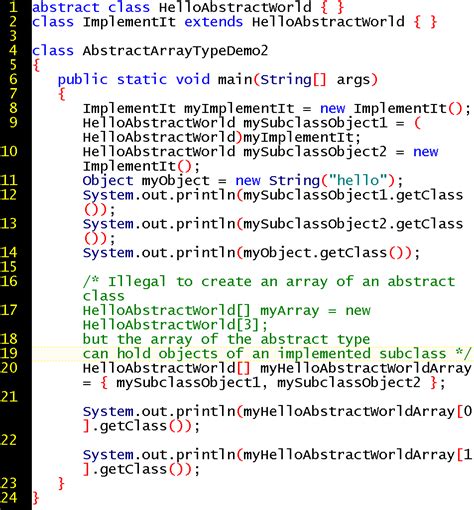Click 'args' parameter on line 6
Viewport: 474px width, 510px height.
point(353,80)
